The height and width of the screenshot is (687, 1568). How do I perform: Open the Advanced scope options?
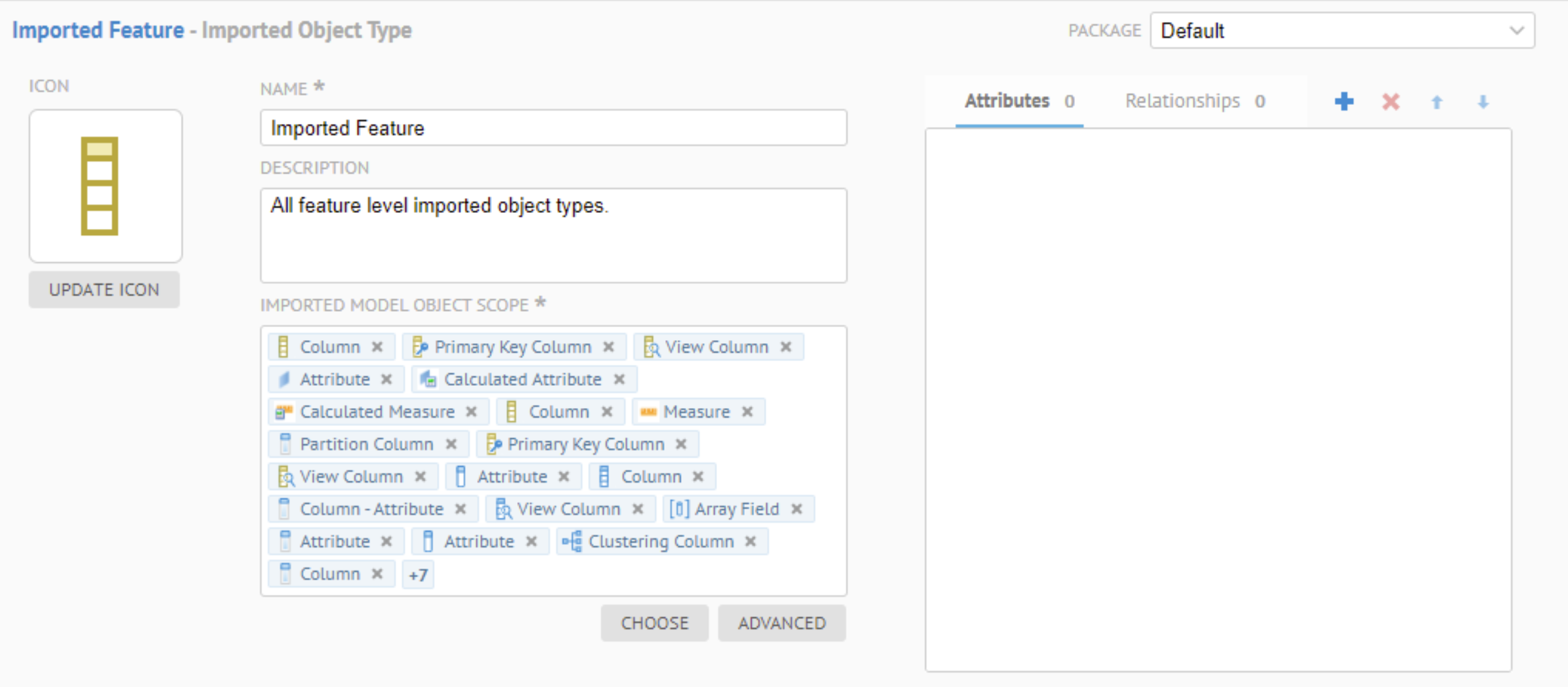781,623
